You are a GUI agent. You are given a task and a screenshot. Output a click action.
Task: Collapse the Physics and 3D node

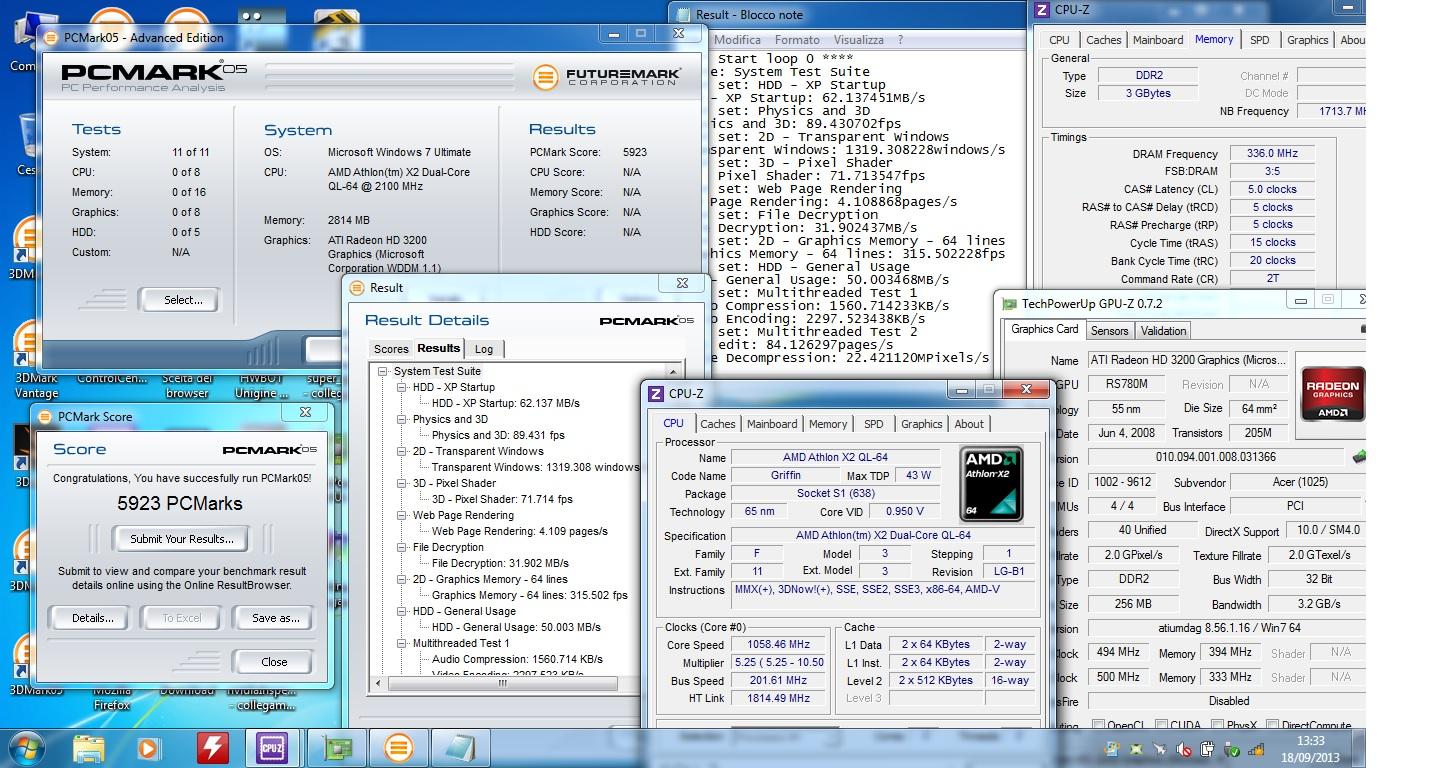coord(401,419)
